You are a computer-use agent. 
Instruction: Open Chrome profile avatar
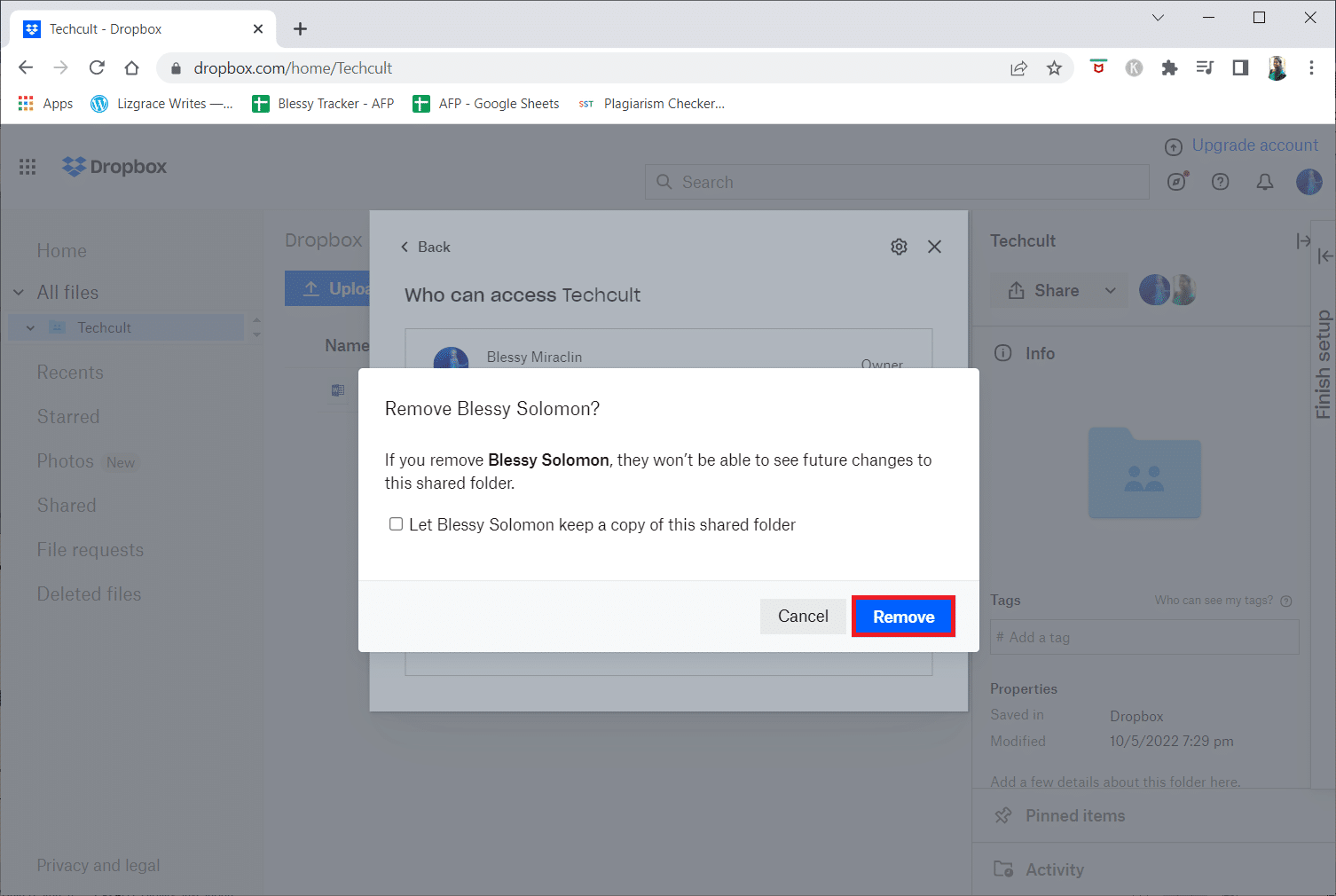(1277, 67)
